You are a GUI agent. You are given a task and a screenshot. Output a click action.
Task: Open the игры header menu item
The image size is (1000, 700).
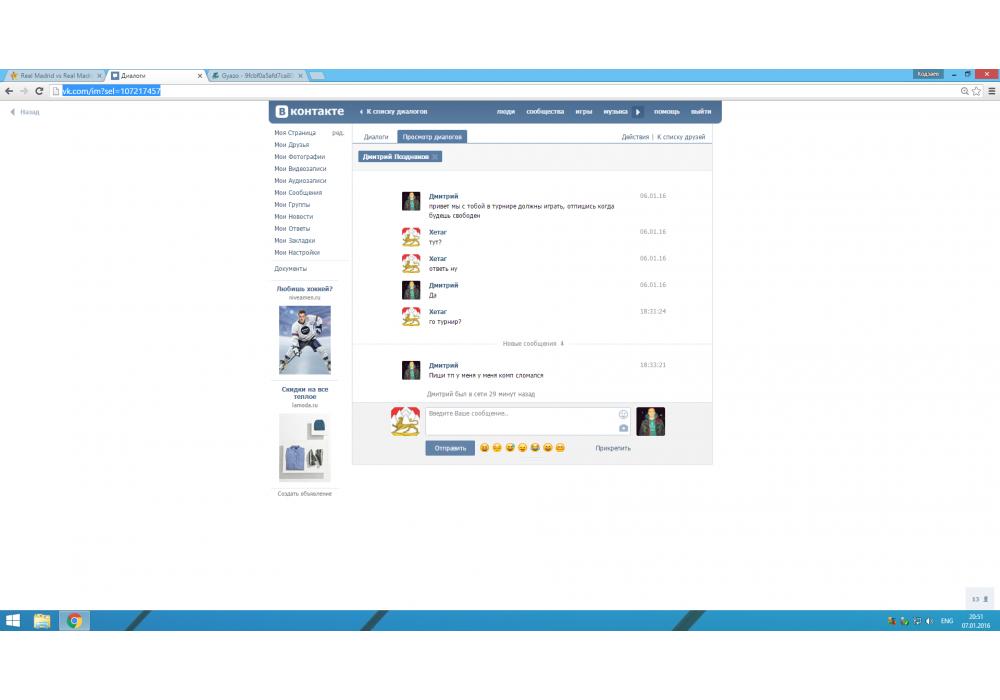click(x=584, y=112)
